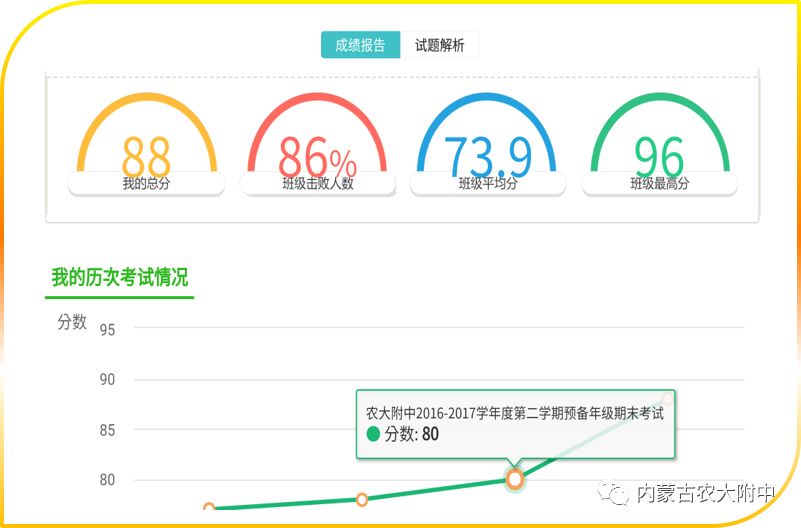The image size is (801, 528).
Task: Switch to the 成绩报告 tab
Action: pyautogui.click(x=360, y=45)
